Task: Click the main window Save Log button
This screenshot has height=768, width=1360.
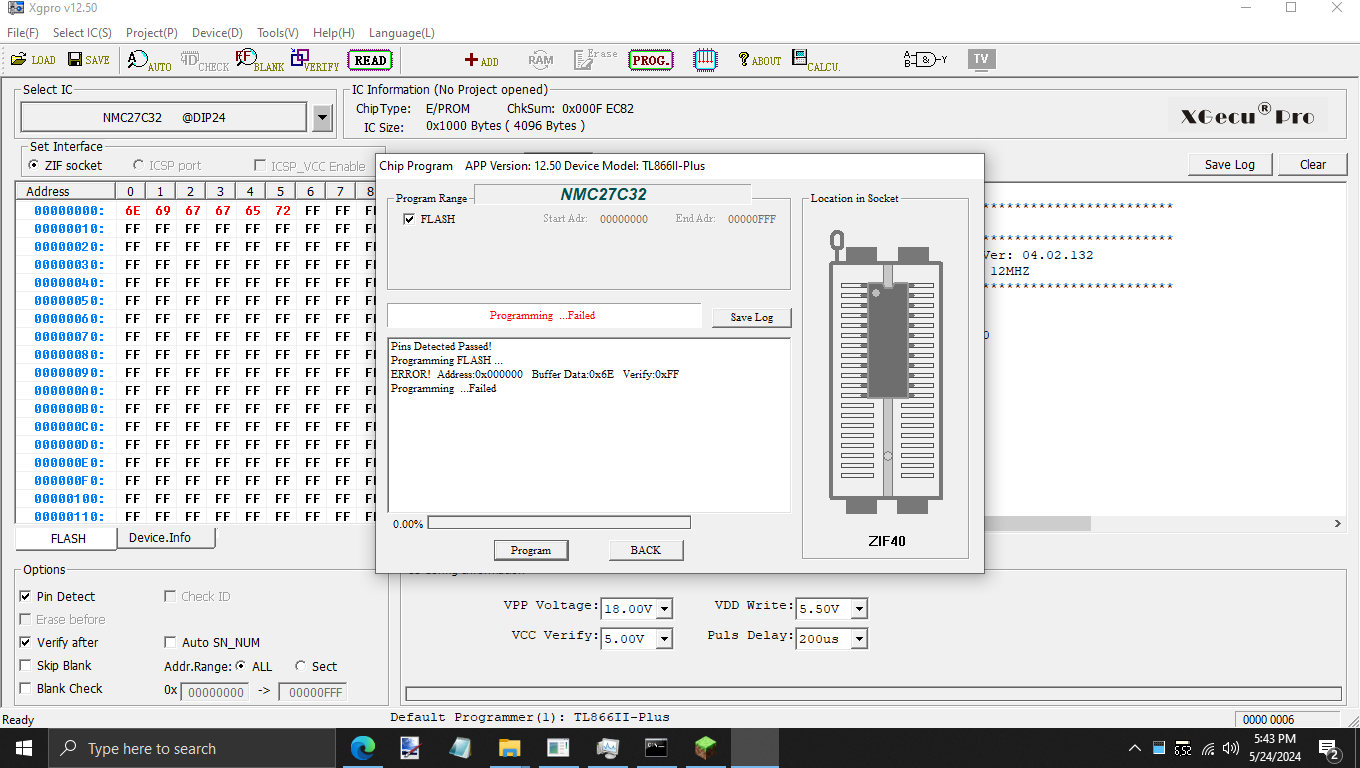Action: 1230,165
